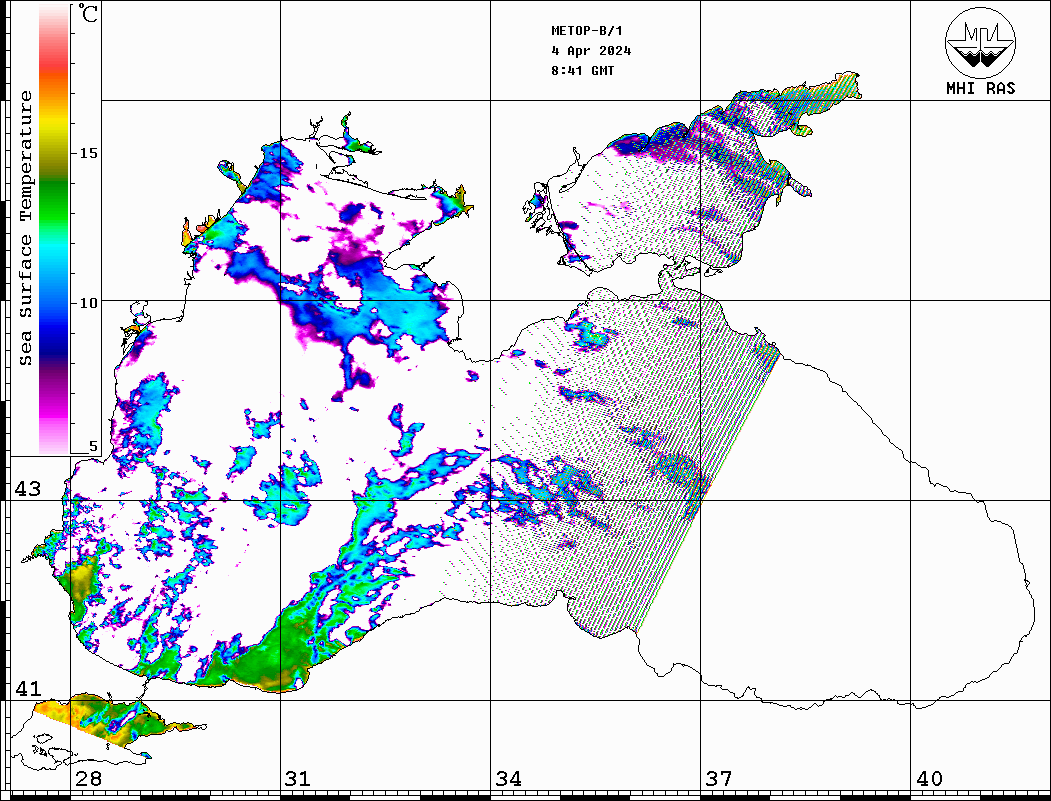
Task: Click latitude label '41' on left axis
Action: [x=28, y=689]
